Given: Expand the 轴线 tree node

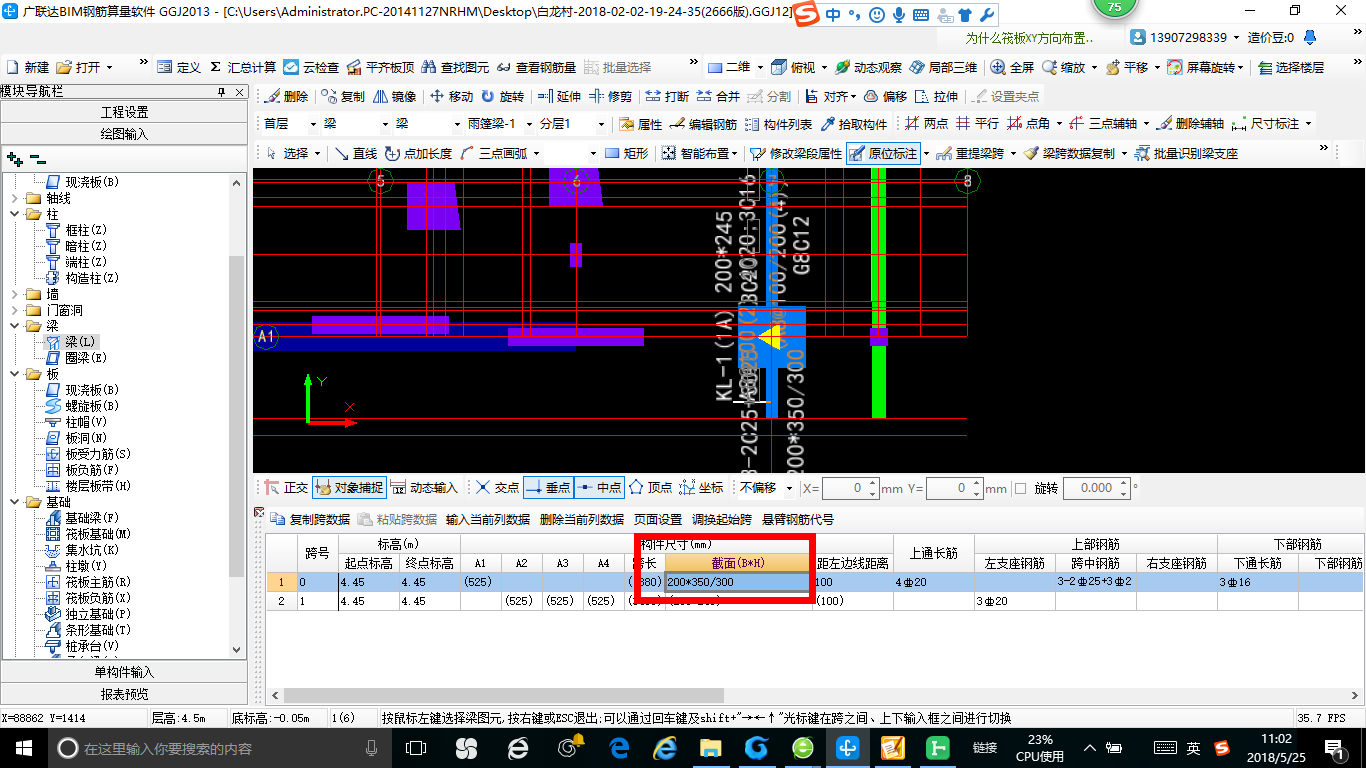Looking at the screenshot, I should pos(14,198).
